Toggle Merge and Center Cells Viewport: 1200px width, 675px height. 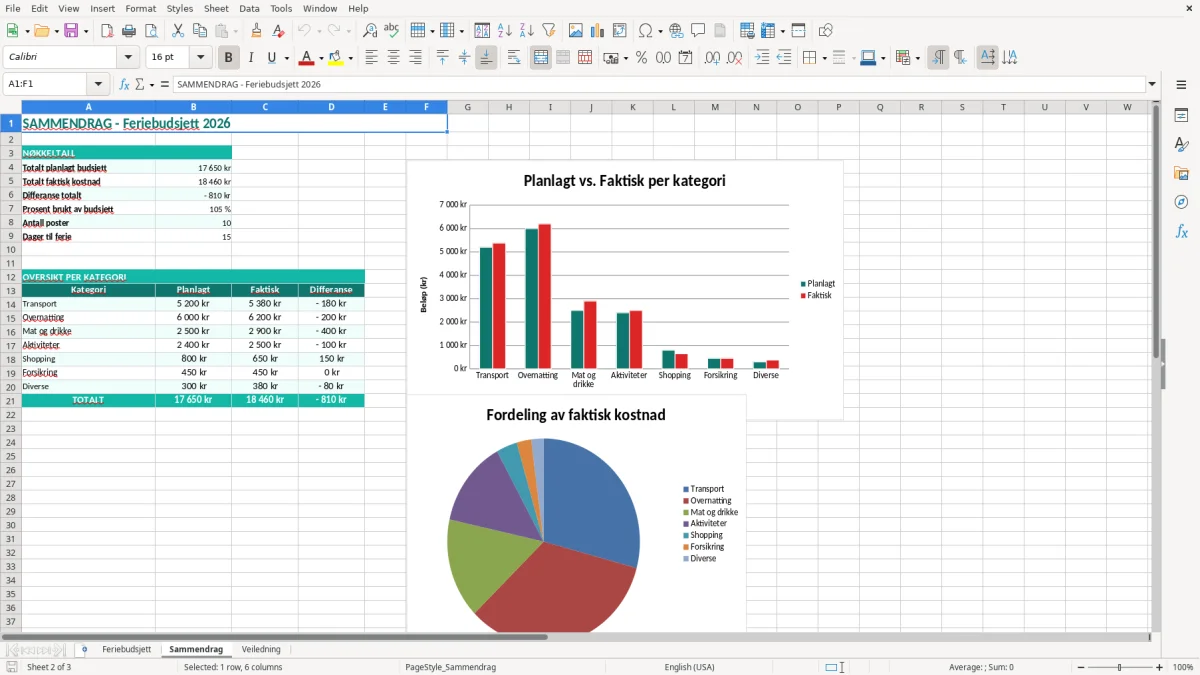[x=541, y=58]
